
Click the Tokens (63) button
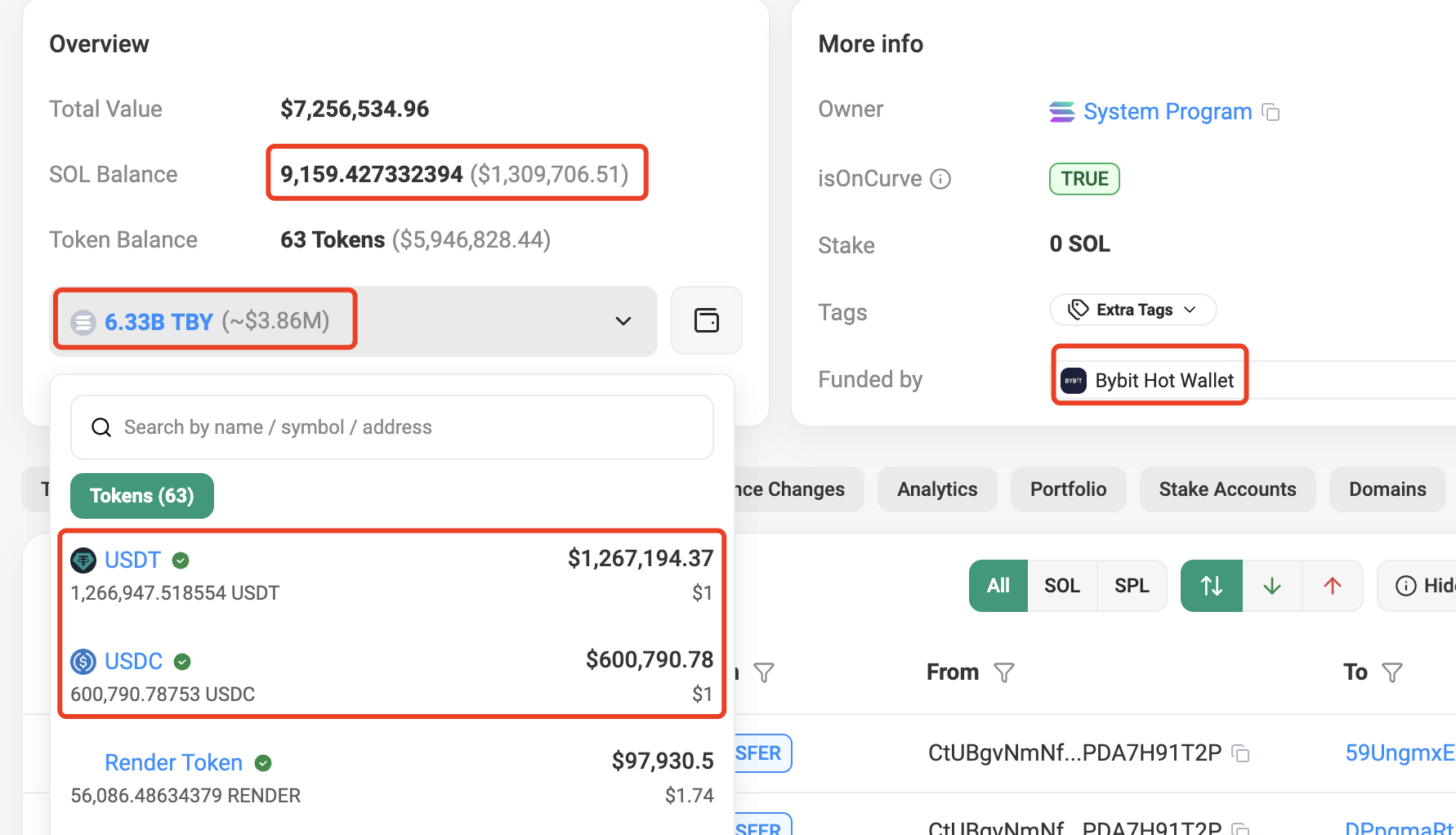click(142, 496)
